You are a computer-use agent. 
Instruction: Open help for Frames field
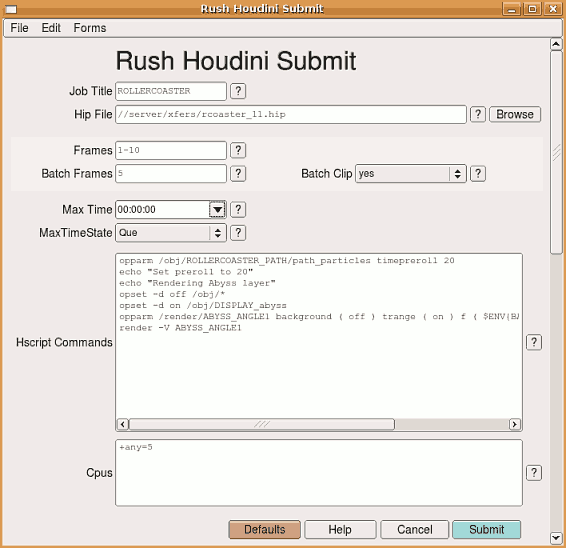tap(238, 150)
